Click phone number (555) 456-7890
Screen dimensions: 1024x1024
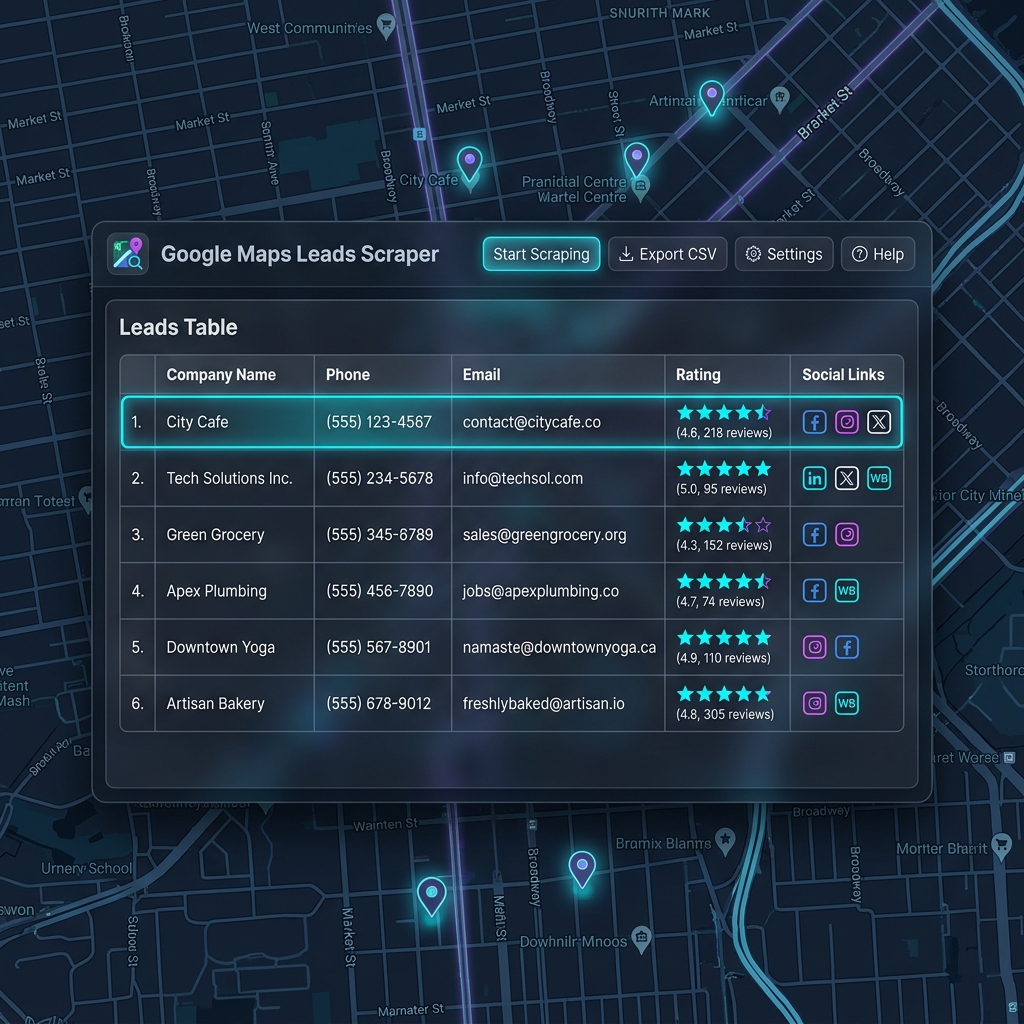point(379,591)
